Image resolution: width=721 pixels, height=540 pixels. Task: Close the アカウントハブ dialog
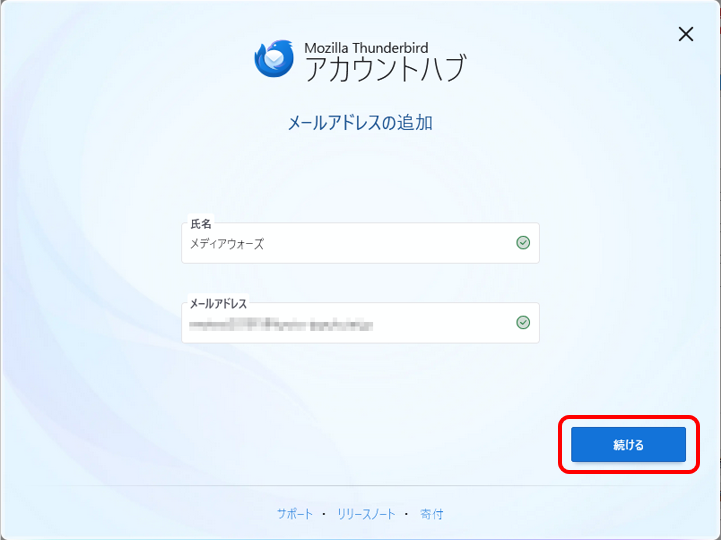pos(686,34)
